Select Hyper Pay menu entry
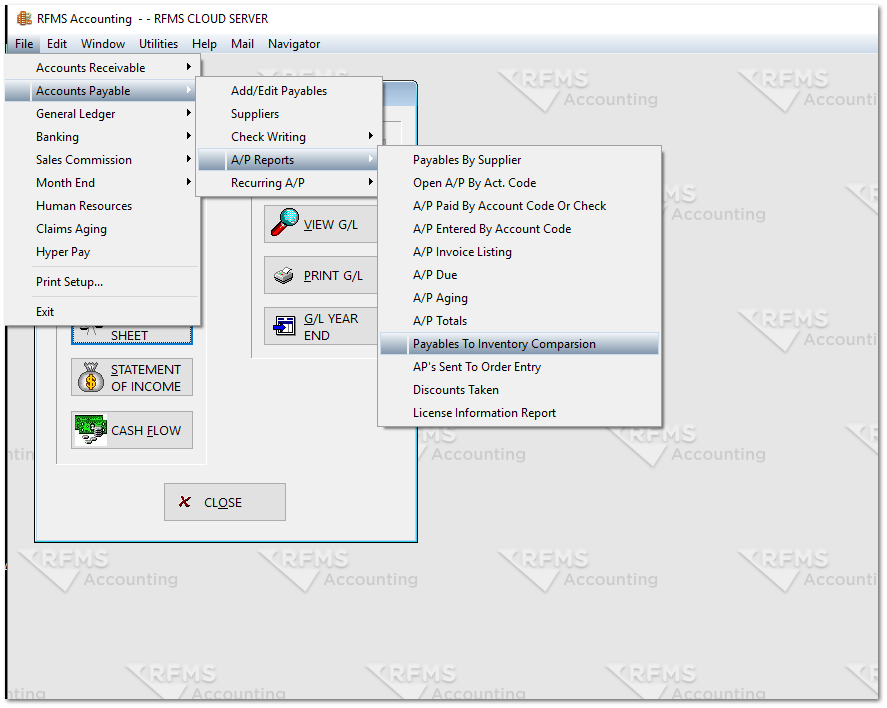887x708 pixels. point(102,252)
